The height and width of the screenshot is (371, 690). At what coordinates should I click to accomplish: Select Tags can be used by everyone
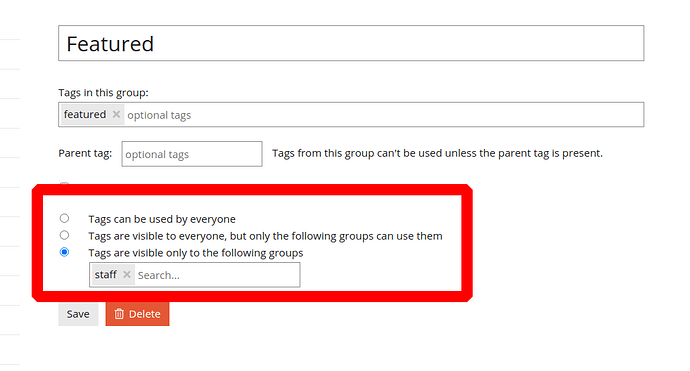64,218
